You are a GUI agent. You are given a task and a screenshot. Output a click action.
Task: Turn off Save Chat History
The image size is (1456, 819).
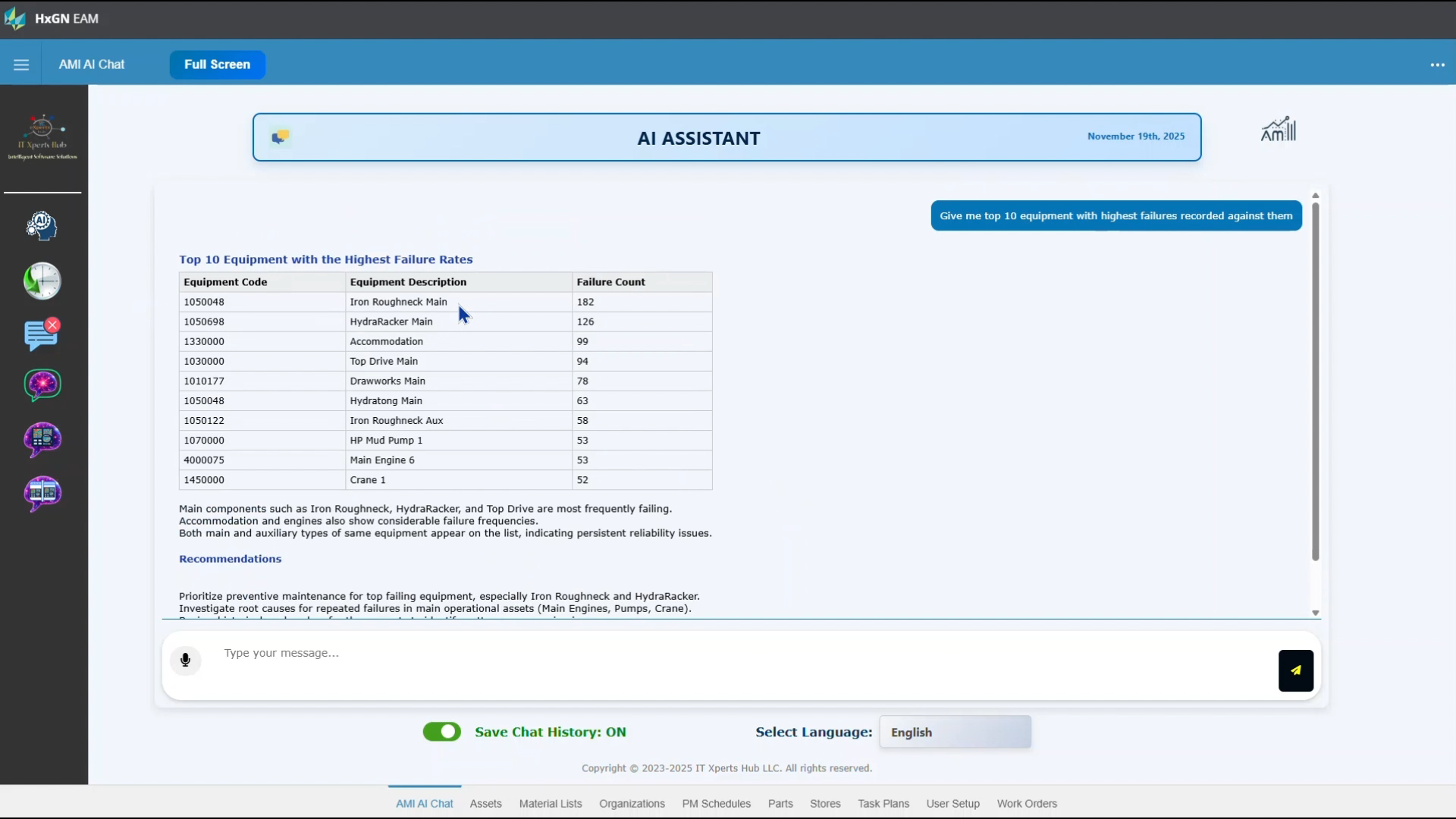(x=441, y=731)
